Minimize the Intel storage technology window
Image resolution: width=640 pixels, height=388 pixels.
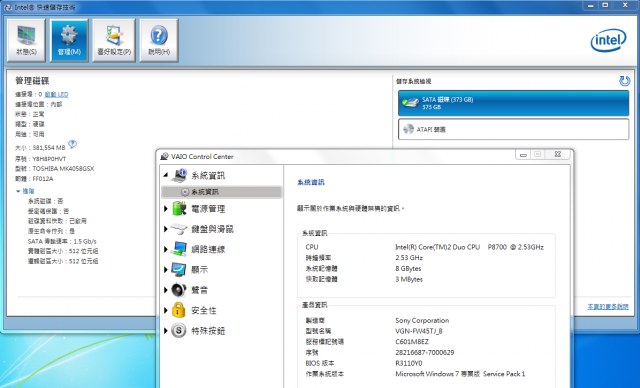point(591,5)
